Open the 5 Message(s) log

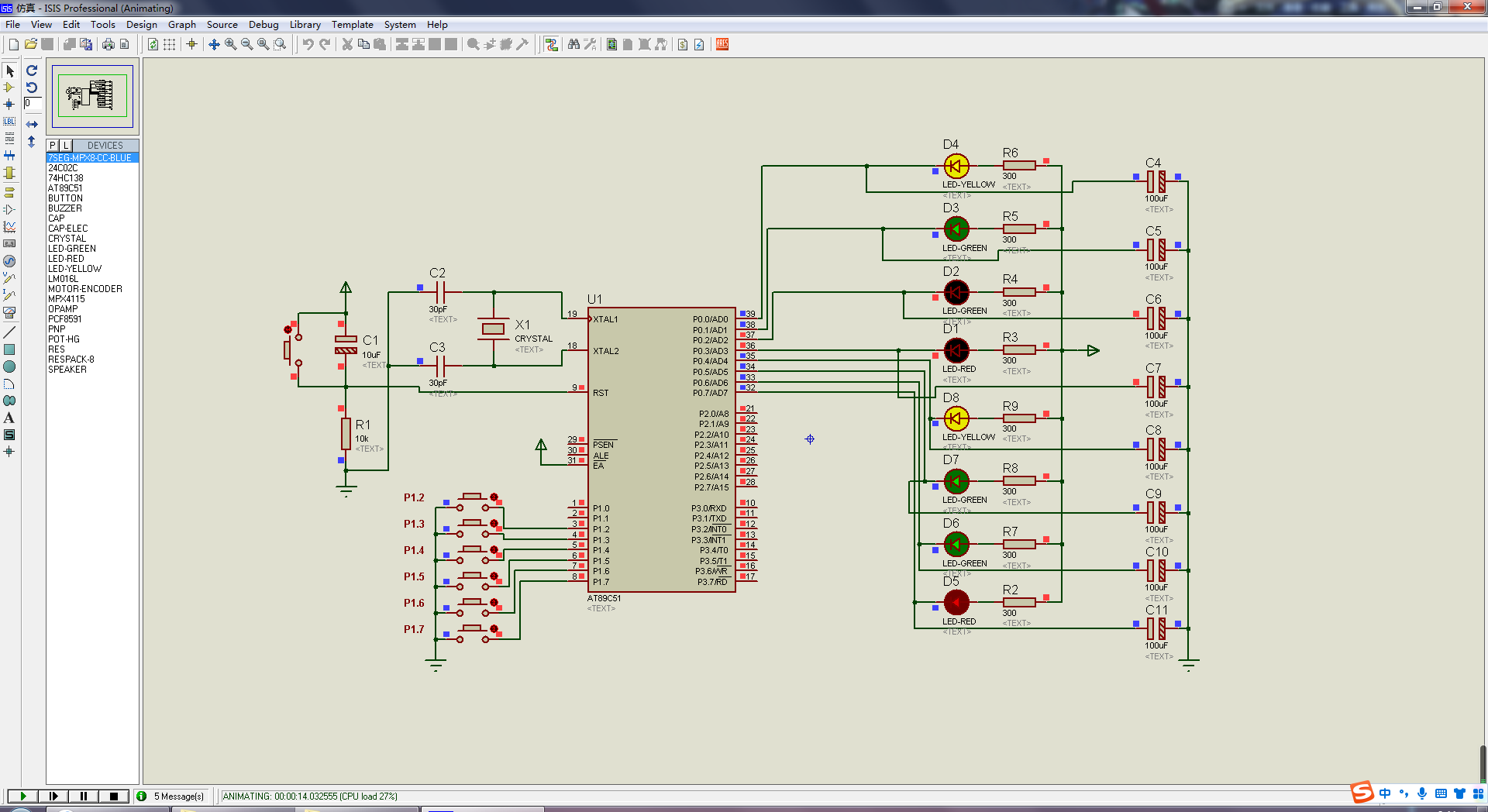(171, 796)
